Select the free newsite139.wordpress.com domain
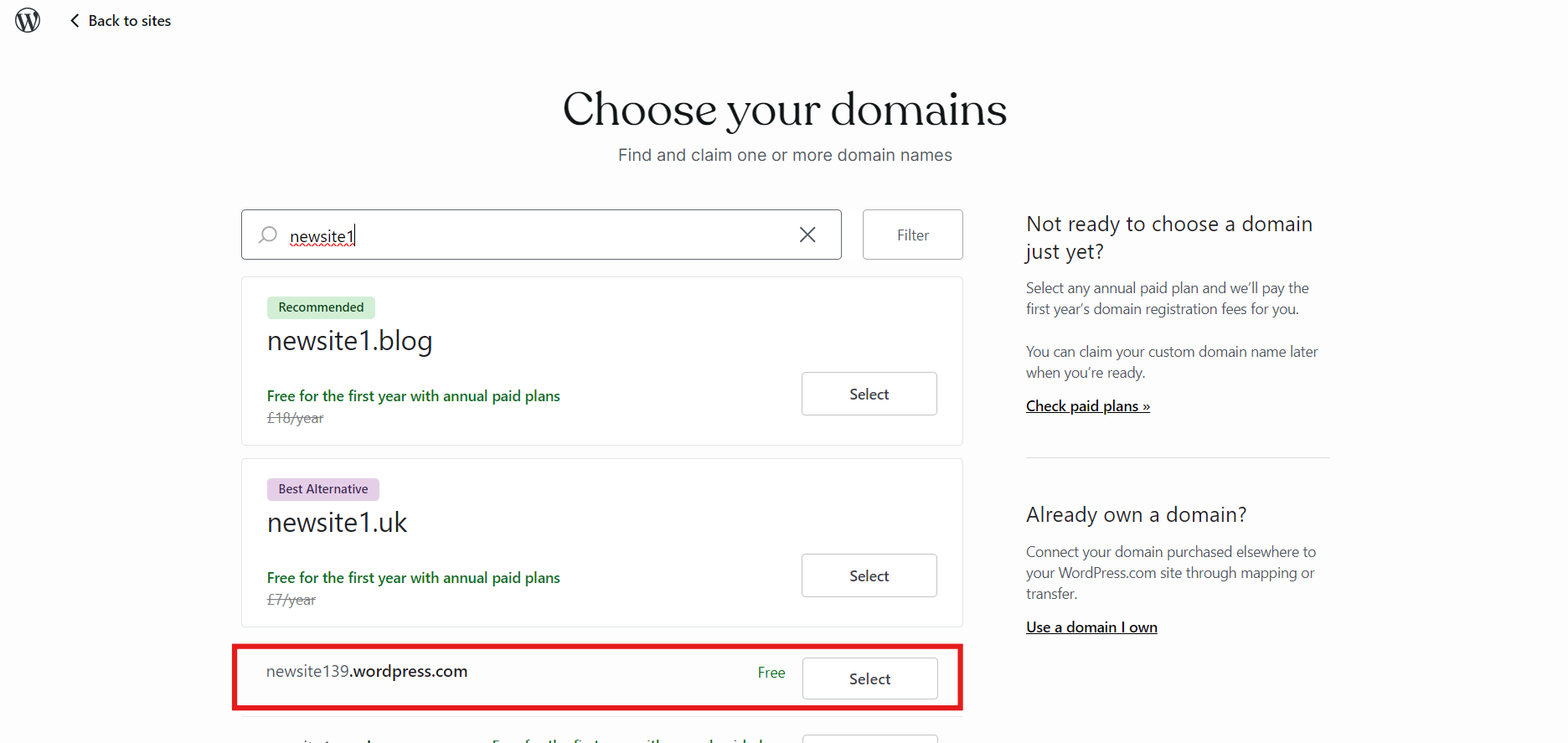Image resolution: width=1568 pixels, height=743 pixels. [x=869, y=679]
